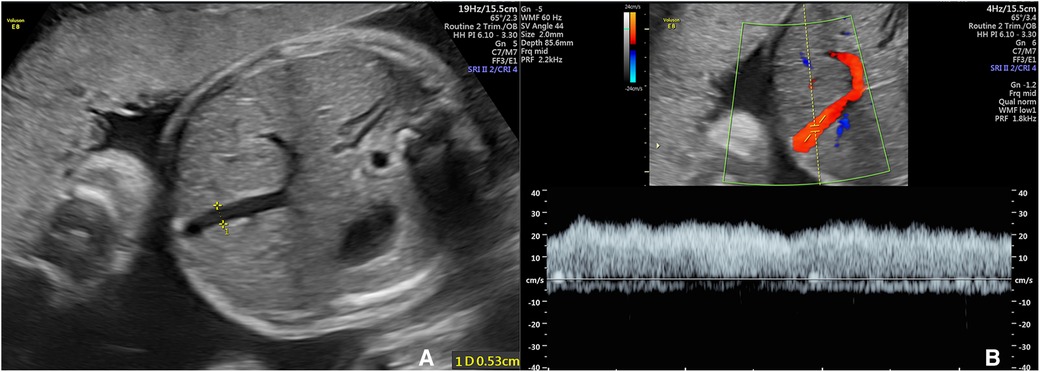Select the upper yellow caliper cross marker
This screenshot has height=372, width=1040.
click(216, 206)
